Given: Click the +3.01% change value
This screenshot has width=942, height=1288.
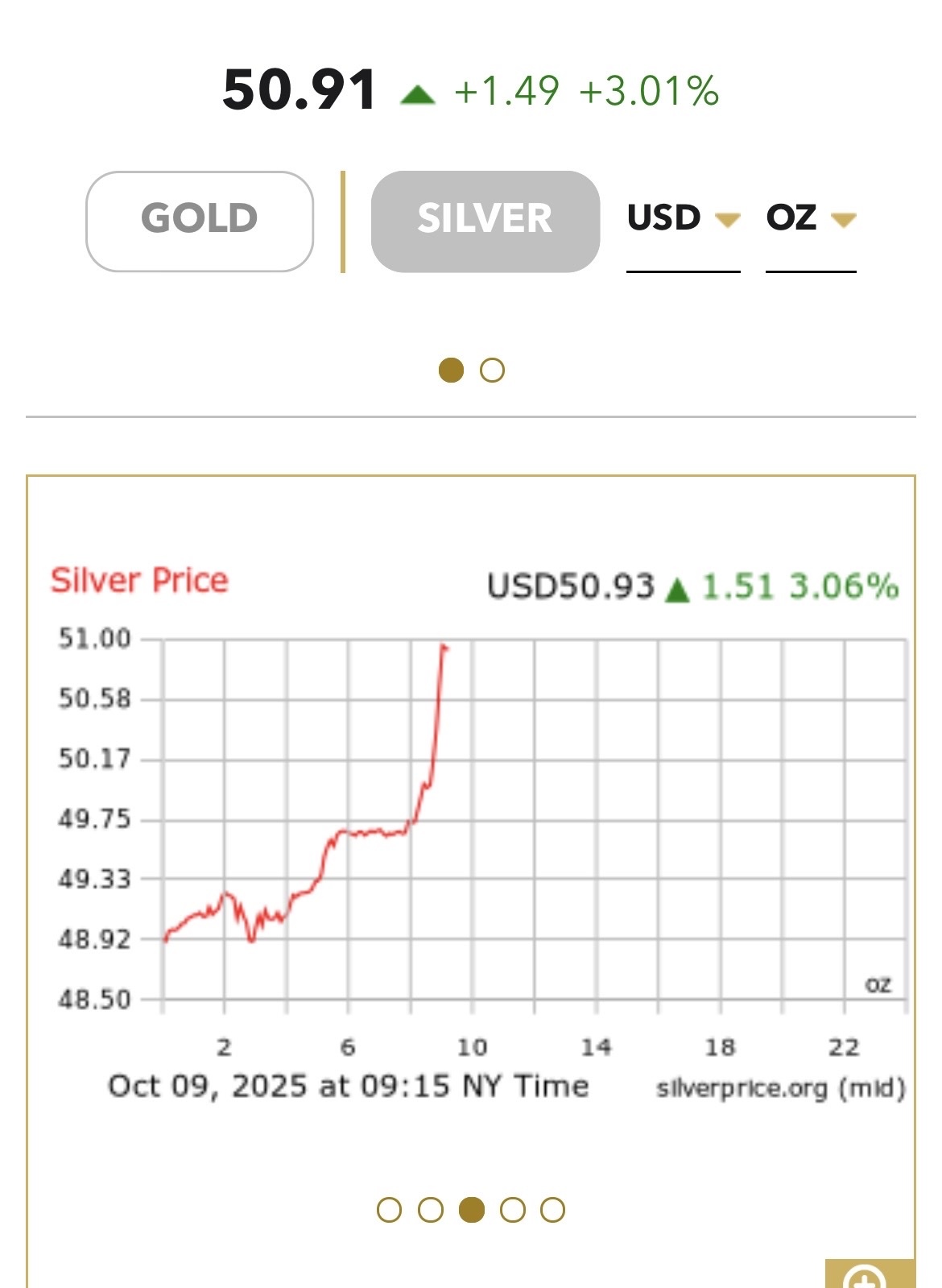Looking at the screenshot, I should [x=648, y=90].
